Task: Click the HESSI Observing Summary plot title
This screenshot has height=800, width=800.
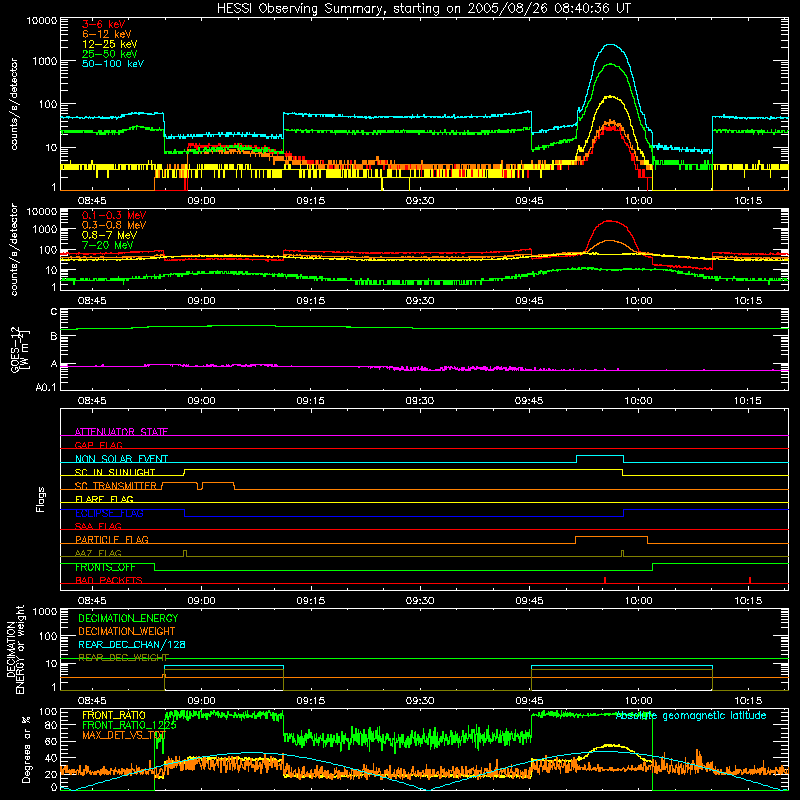Action: (x=424, y=8)
